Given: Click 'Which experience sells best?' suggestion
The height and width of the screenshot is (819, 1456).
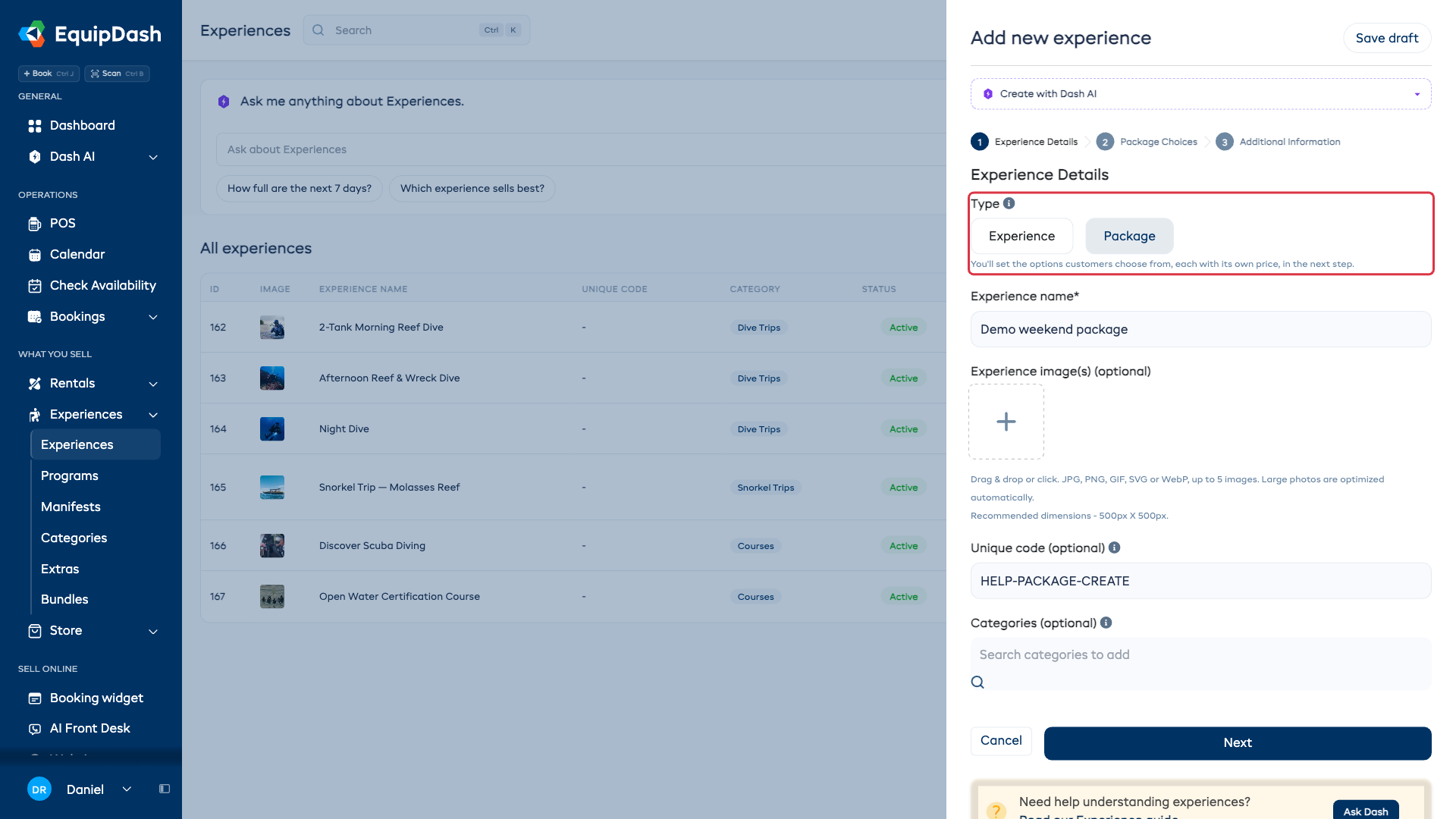Looking at the screenshot, I should (x=472, y=188).
